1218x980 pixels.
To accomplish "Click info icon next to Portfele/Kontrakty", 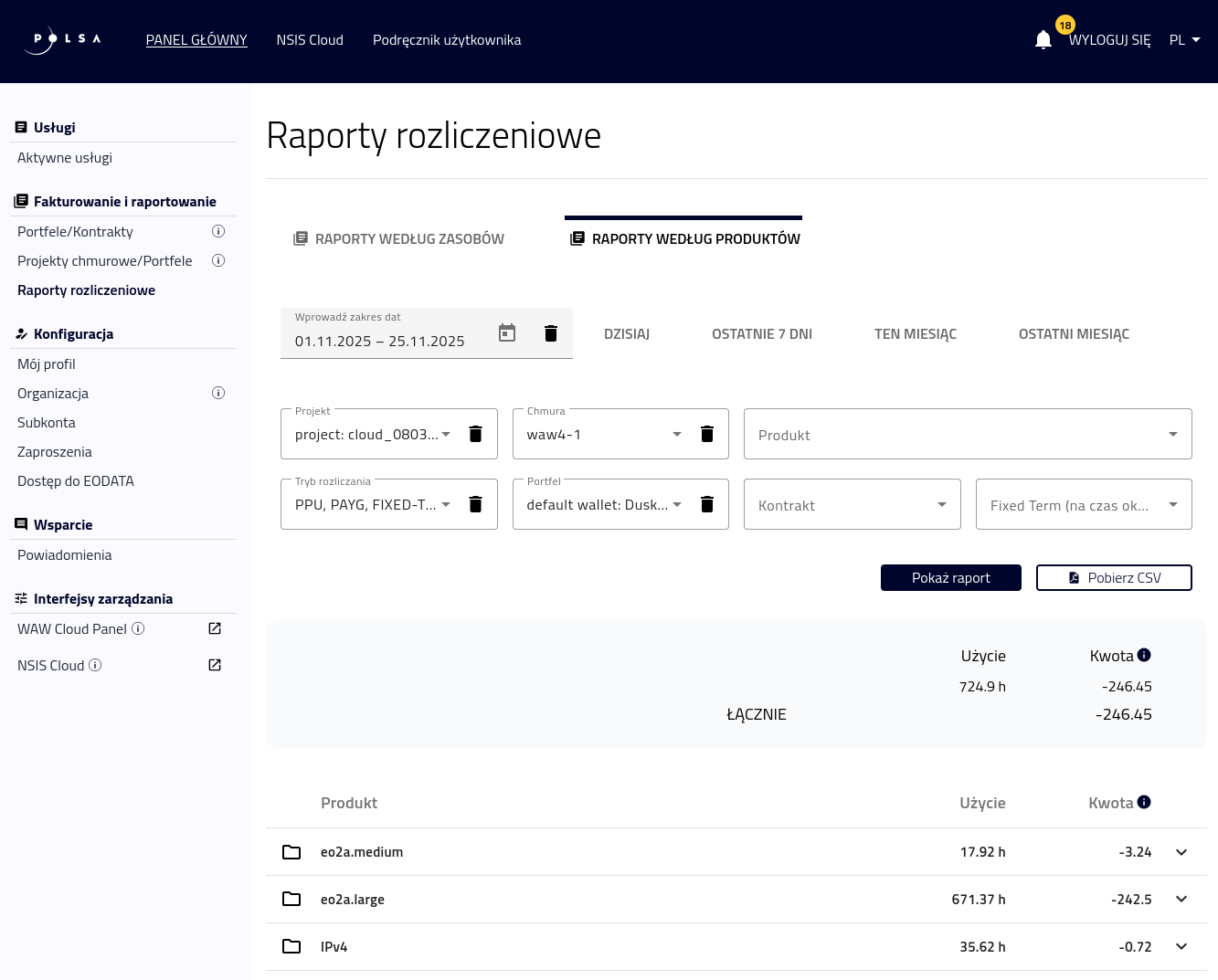I will pos(218,231).
